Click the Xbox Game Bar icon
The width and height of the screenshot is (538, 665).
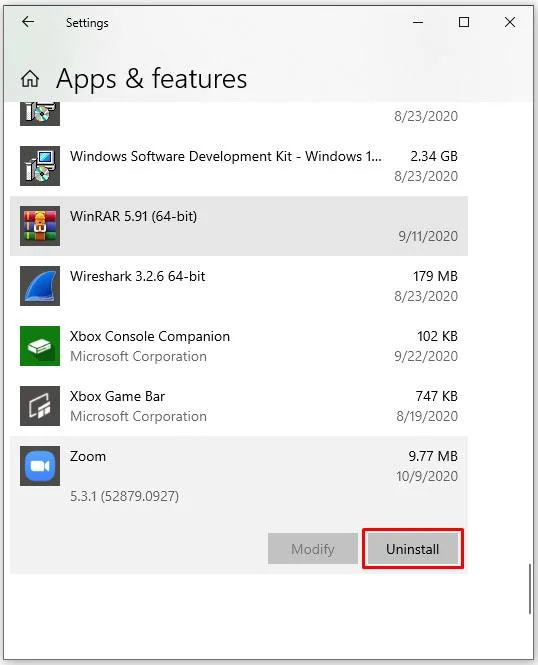[x=40, y=406]
